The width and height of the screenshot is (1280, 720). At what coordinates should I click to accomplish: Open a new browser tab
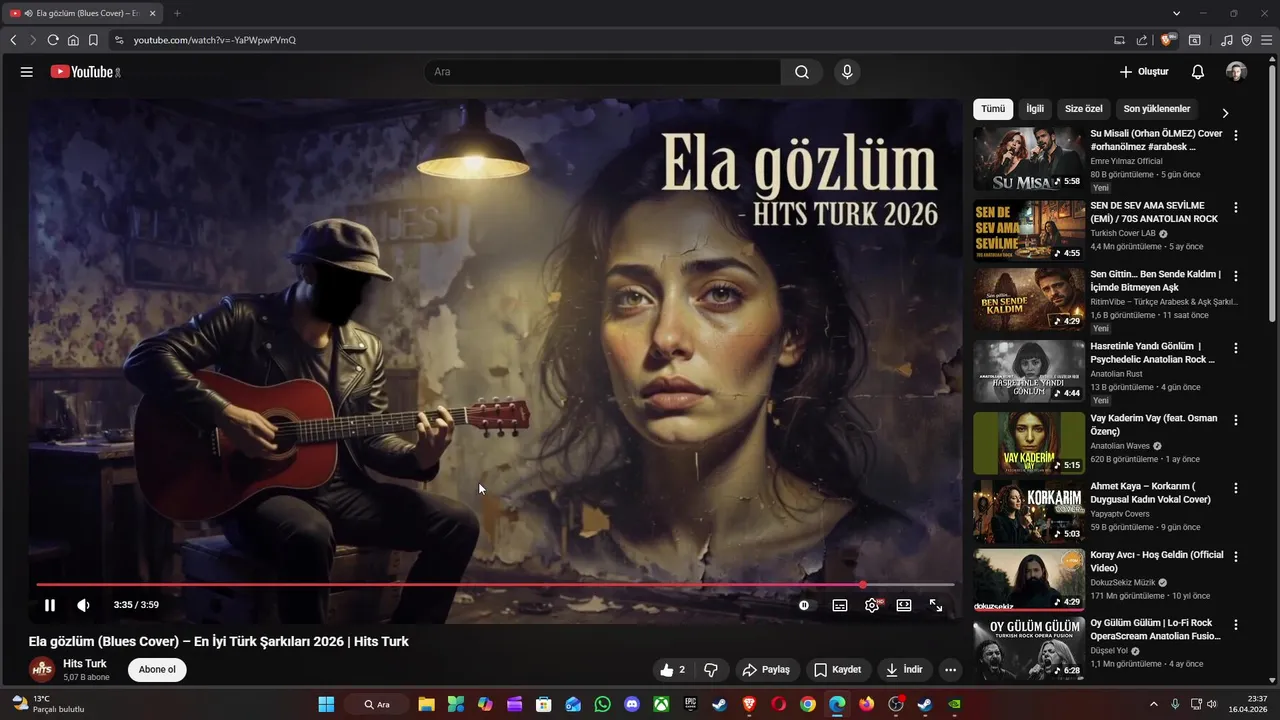(x=177, y=13)
